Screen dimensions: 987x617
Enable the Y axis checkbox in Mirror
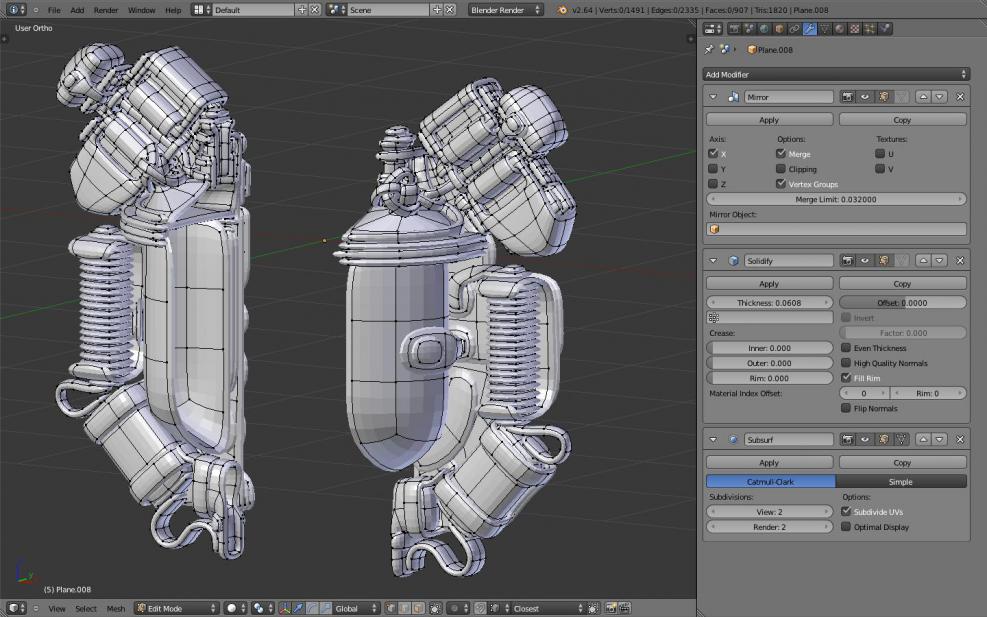(713, 169)
